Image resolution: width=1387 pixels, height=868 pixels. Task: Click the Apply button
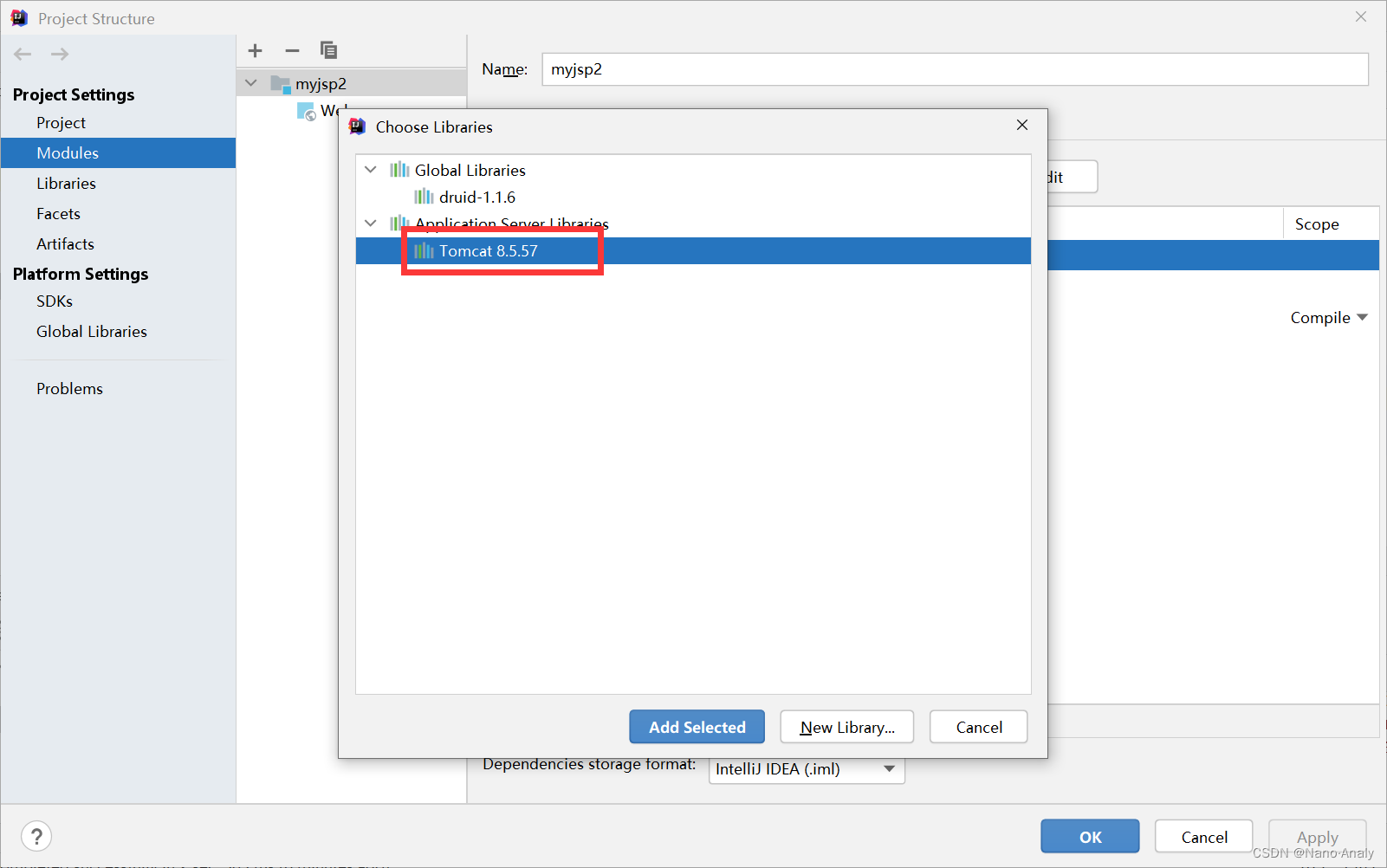coord(1317,836)
